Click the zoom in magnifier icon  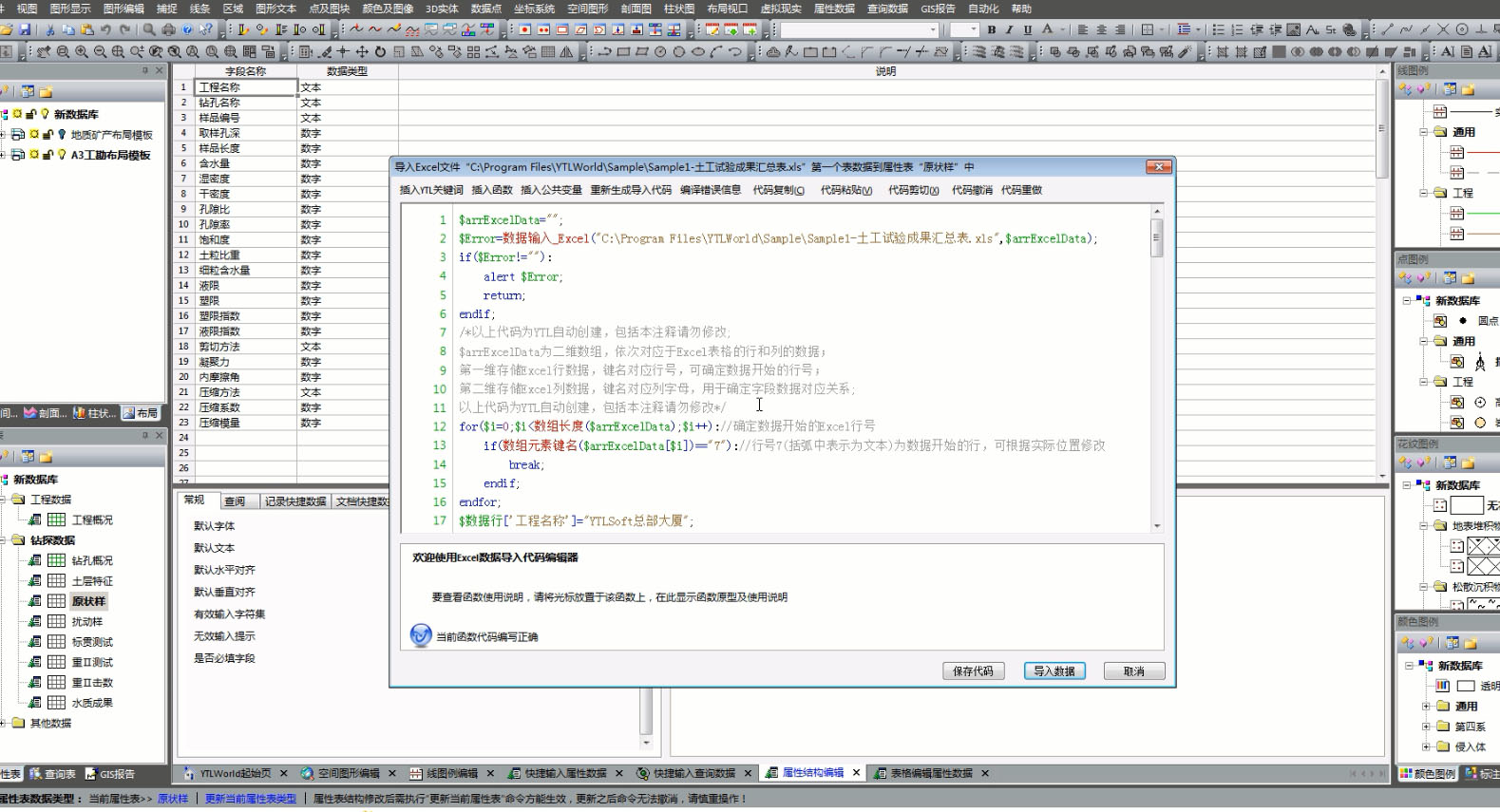82,51
